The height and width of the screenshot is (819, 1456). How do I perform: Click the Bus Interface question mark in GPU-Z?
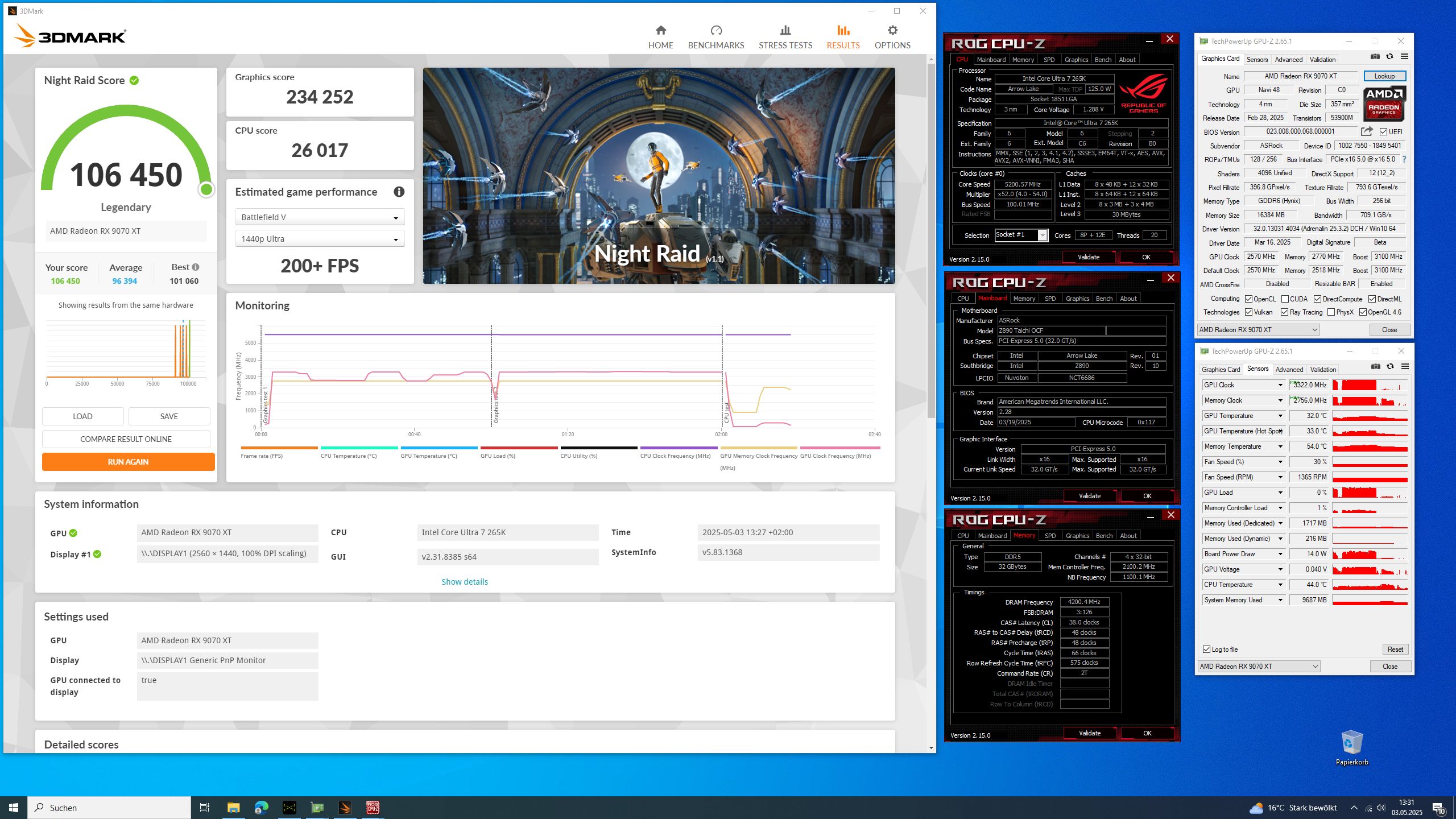tap(1404, 159)
